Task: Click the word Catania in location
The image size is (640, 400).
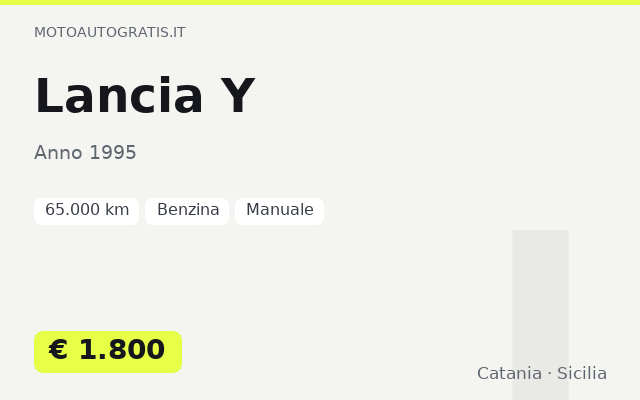Action: pos(509,373)
